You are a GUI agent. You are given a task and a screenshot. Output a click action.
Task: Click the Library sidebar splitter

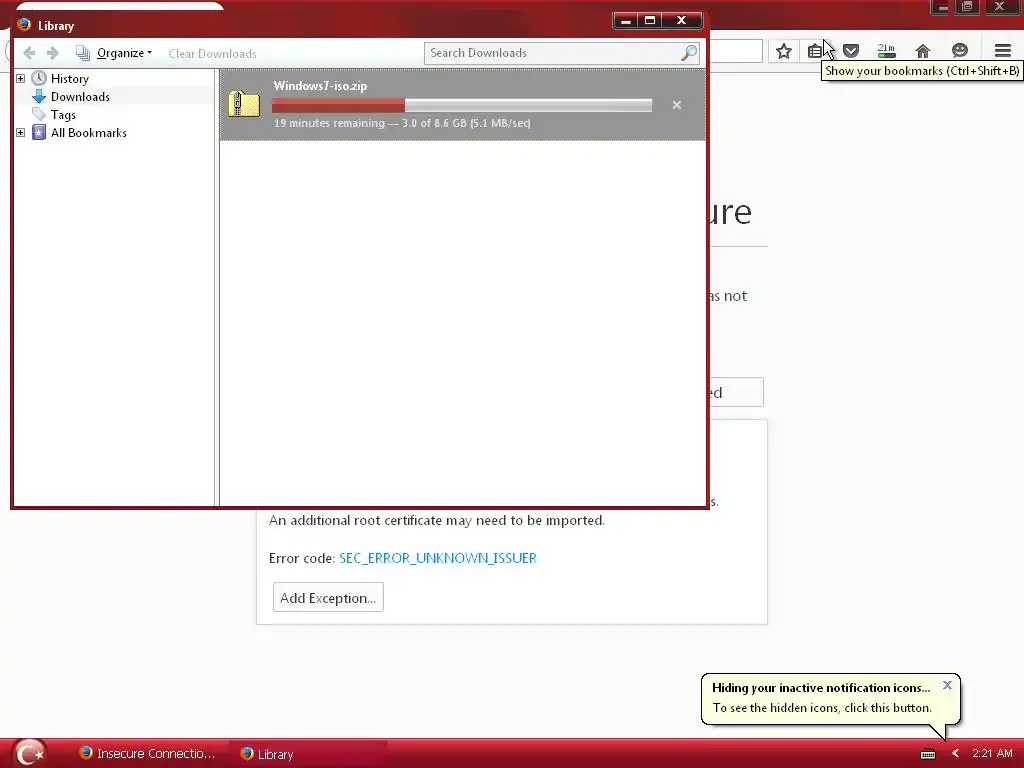217,287
